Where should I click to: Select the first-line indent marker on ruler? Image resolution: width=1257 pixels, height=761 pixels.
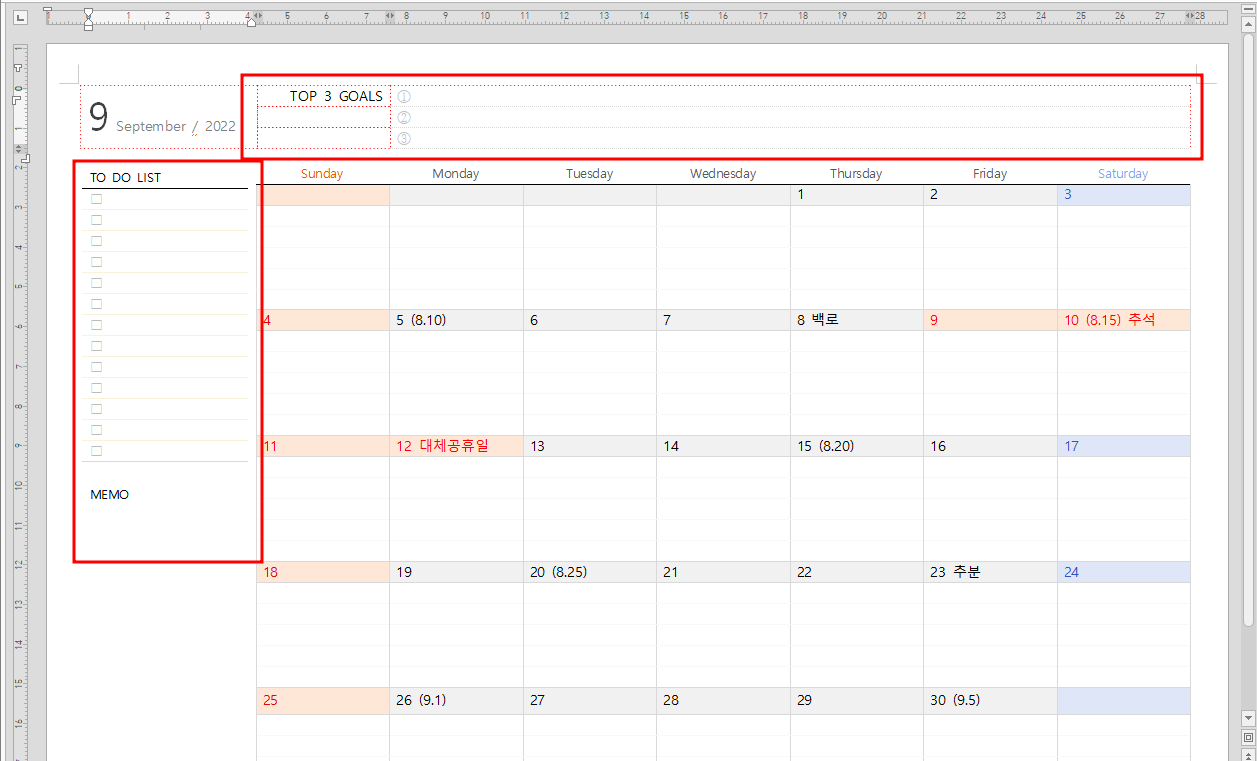(x=88, y=13)
